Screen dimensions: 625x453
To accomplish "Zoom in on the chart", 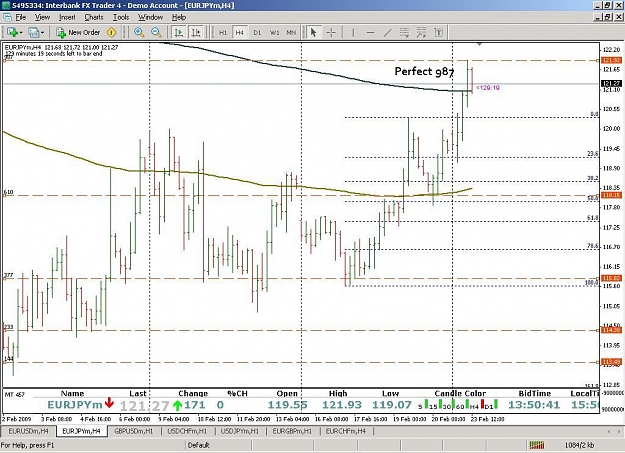I will click(139, 32).
